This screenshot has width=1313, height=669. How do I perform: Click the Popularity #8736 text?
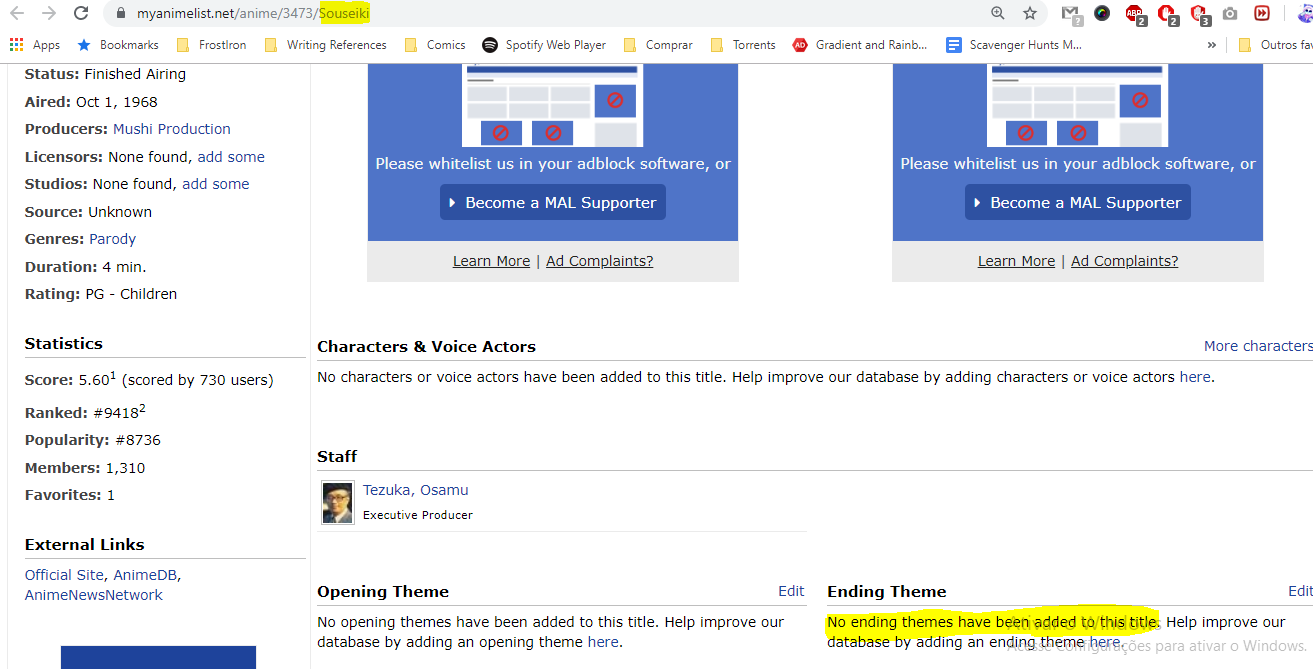(93, 440)
